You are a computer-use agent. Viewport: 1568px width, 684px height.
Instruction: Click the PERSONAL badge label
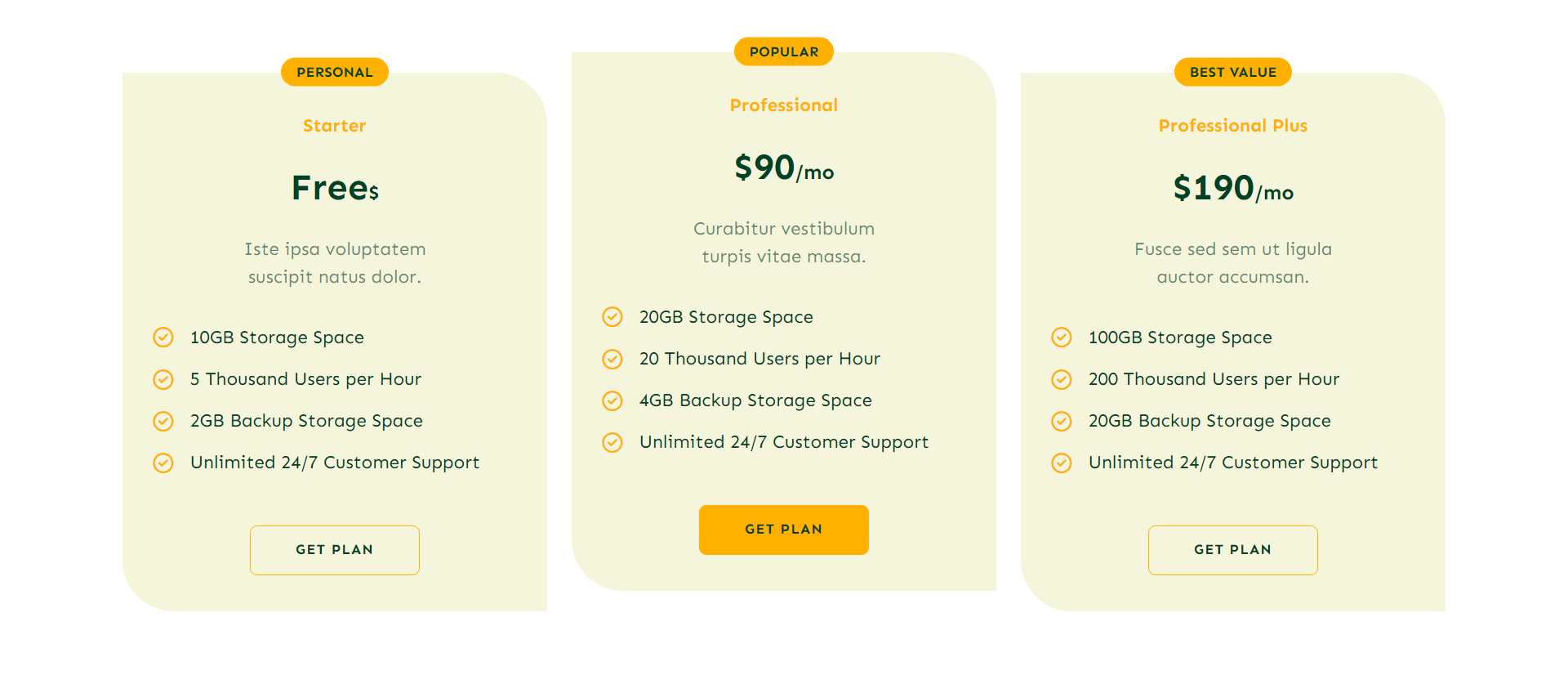coord(335,72)
